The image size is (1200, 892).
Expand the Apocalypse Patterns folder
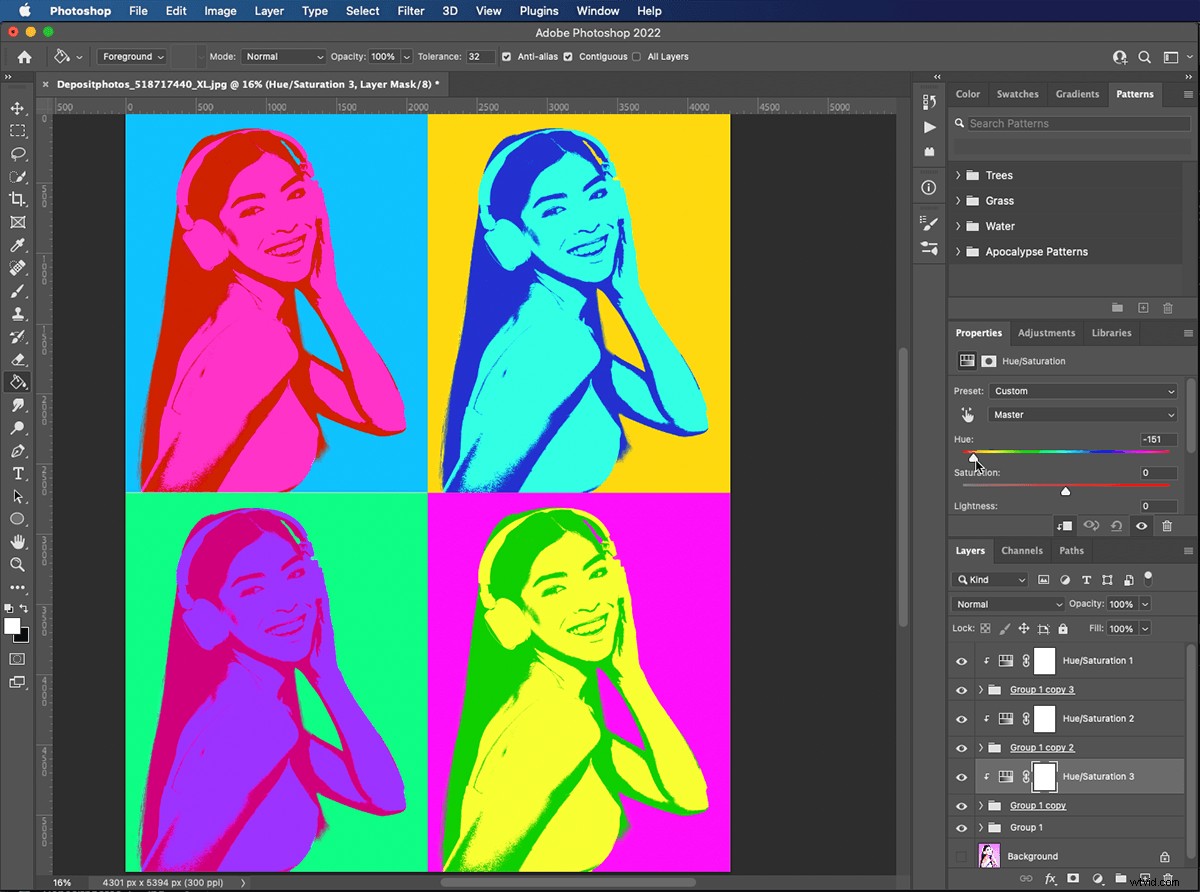(957, 251)
